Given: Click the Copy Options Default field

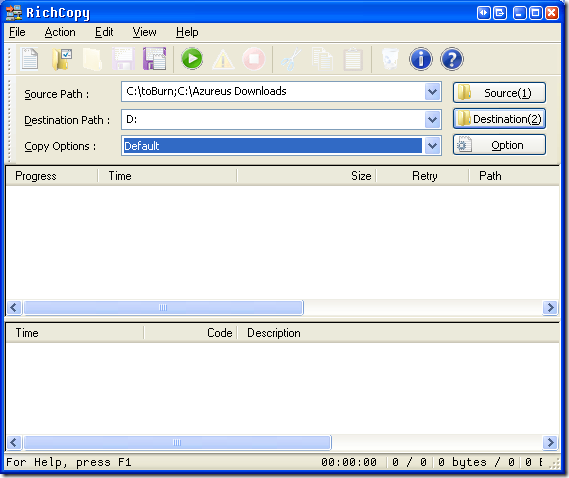Looking at the screenshot, I should pos(273,146).
